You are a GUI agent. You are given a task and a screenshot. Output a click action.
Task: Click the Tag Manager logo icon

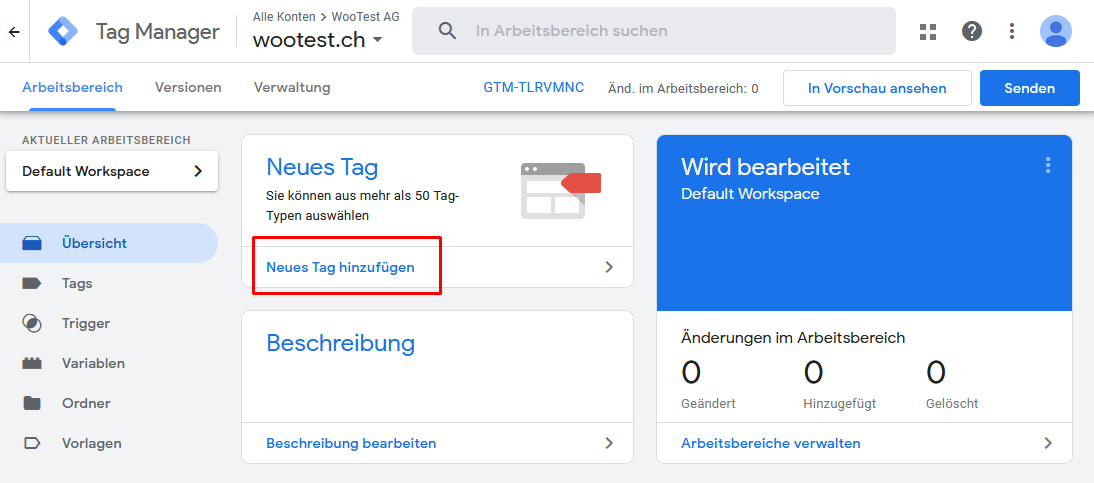point(63,31)
